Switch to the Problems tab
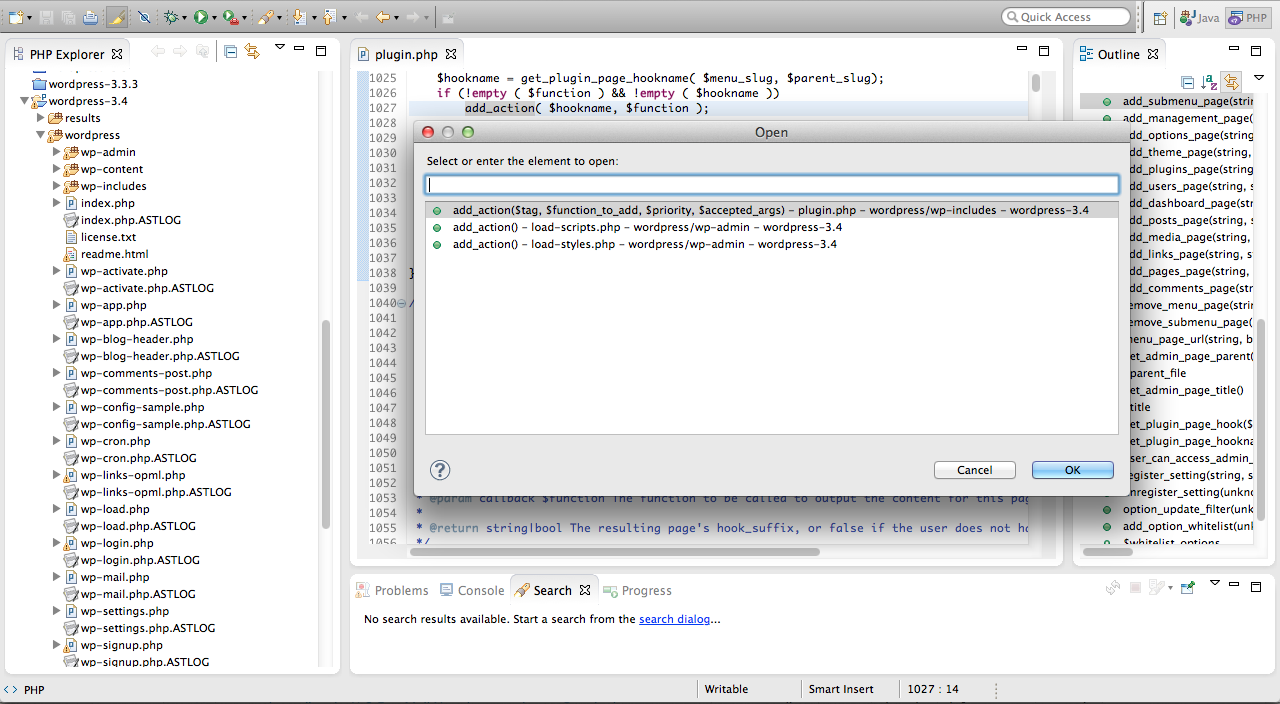Image resolution: width=1280 pixels, height=704 pixels. (x=392, y=591)
